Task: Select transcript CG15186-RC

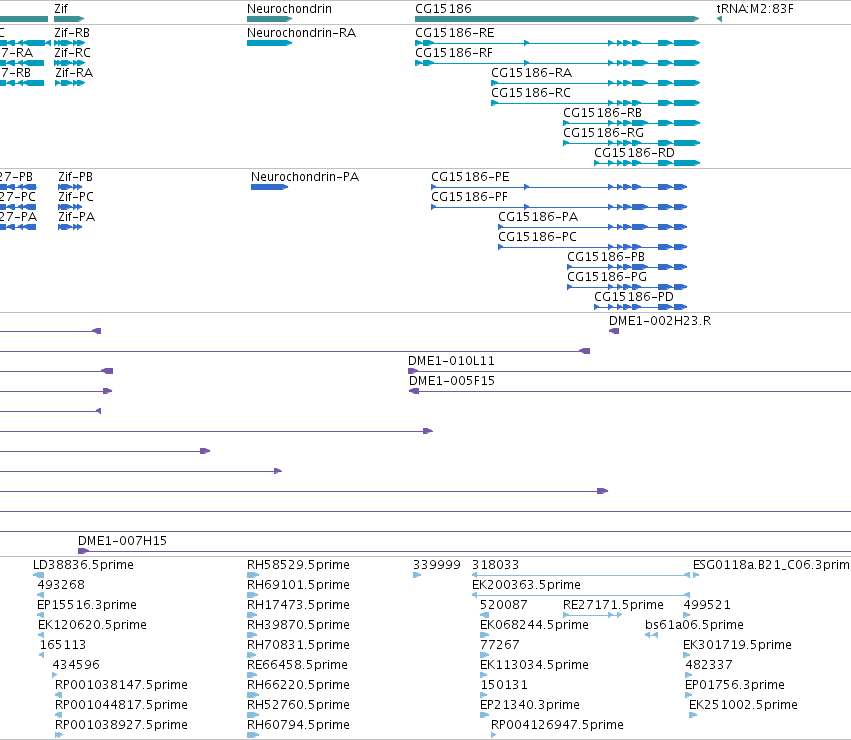Action: coord(531,93)
